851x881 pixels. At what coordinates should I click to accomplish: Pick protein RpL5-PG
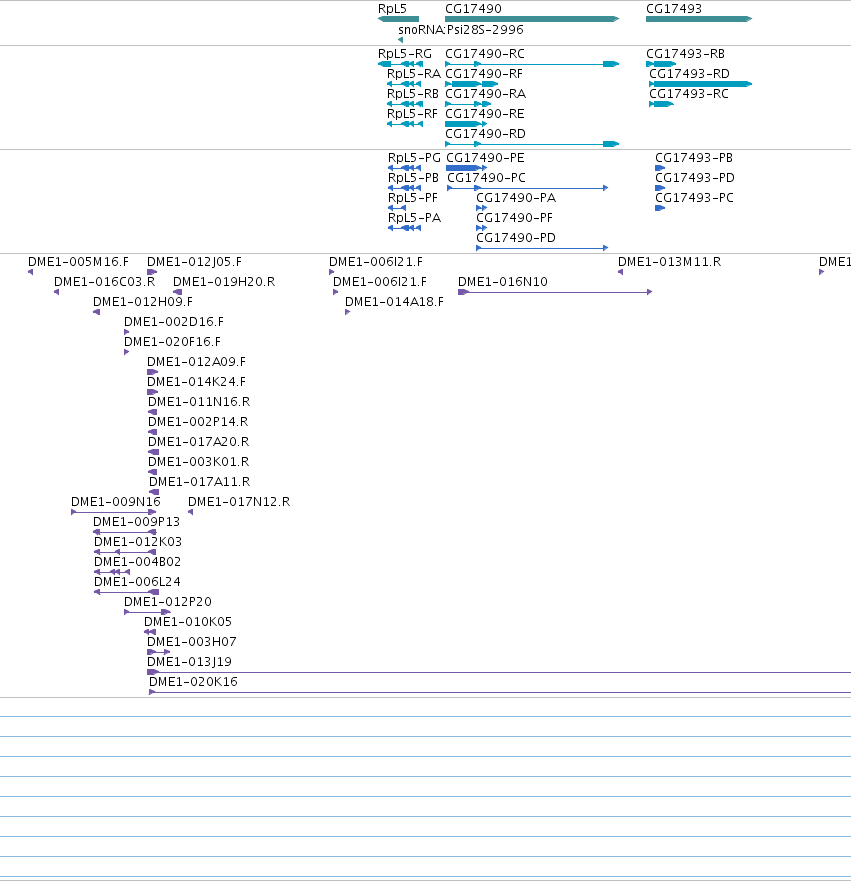click(415, 158)
